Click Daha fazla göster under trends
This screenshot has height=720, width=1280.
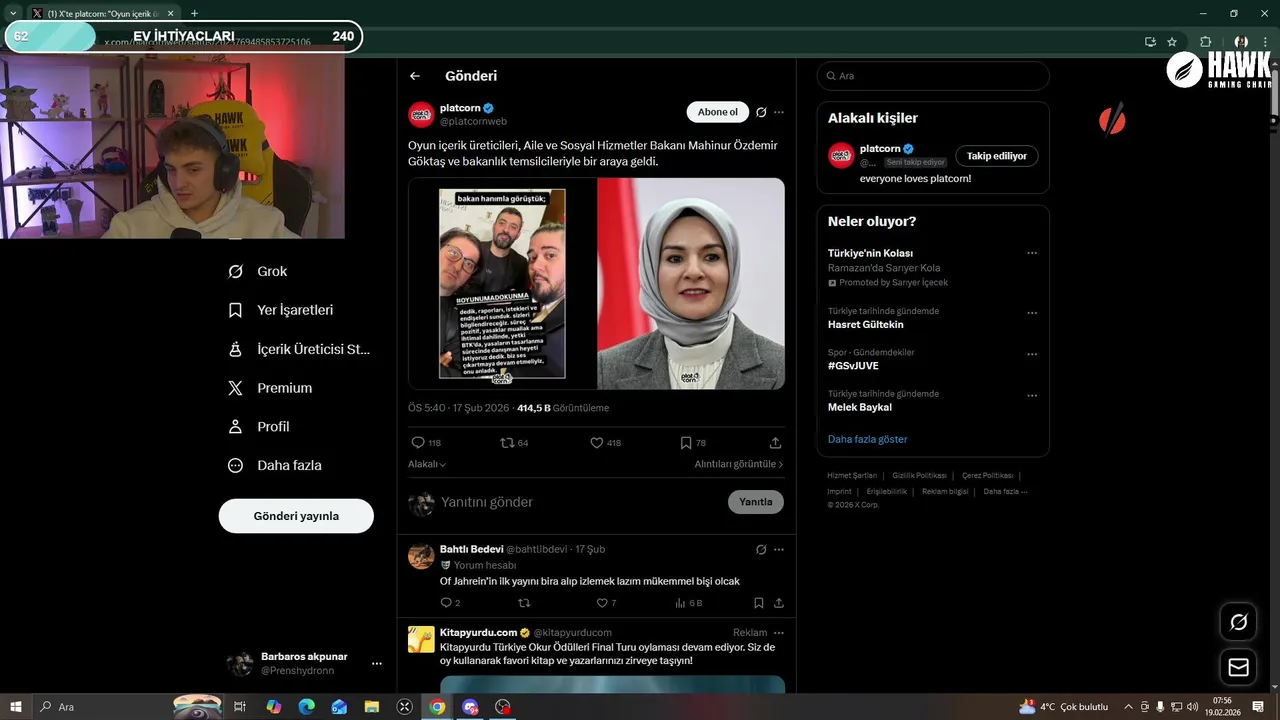pos(867,439)
